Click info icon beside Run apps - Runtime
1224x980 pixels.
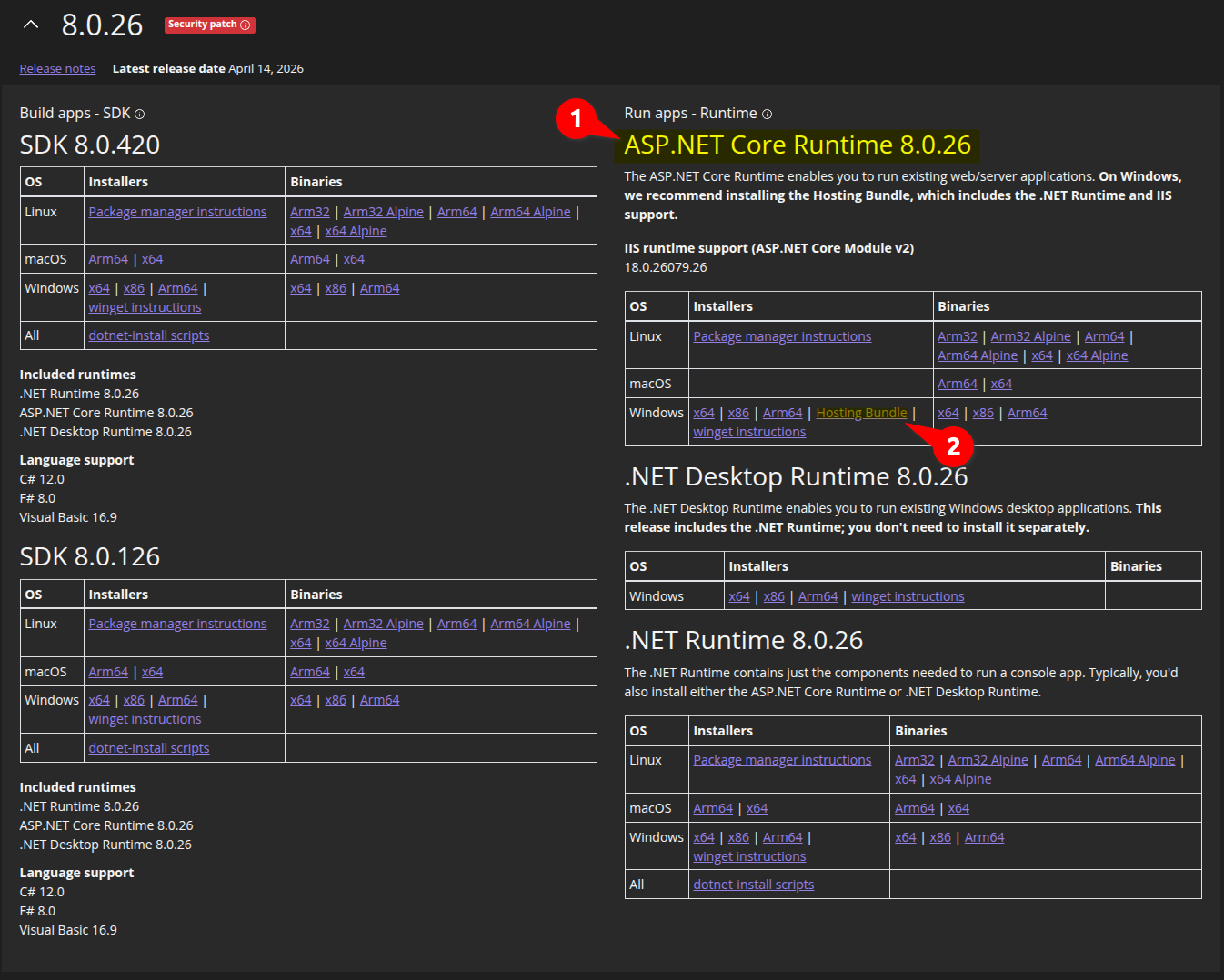point(767,115)
